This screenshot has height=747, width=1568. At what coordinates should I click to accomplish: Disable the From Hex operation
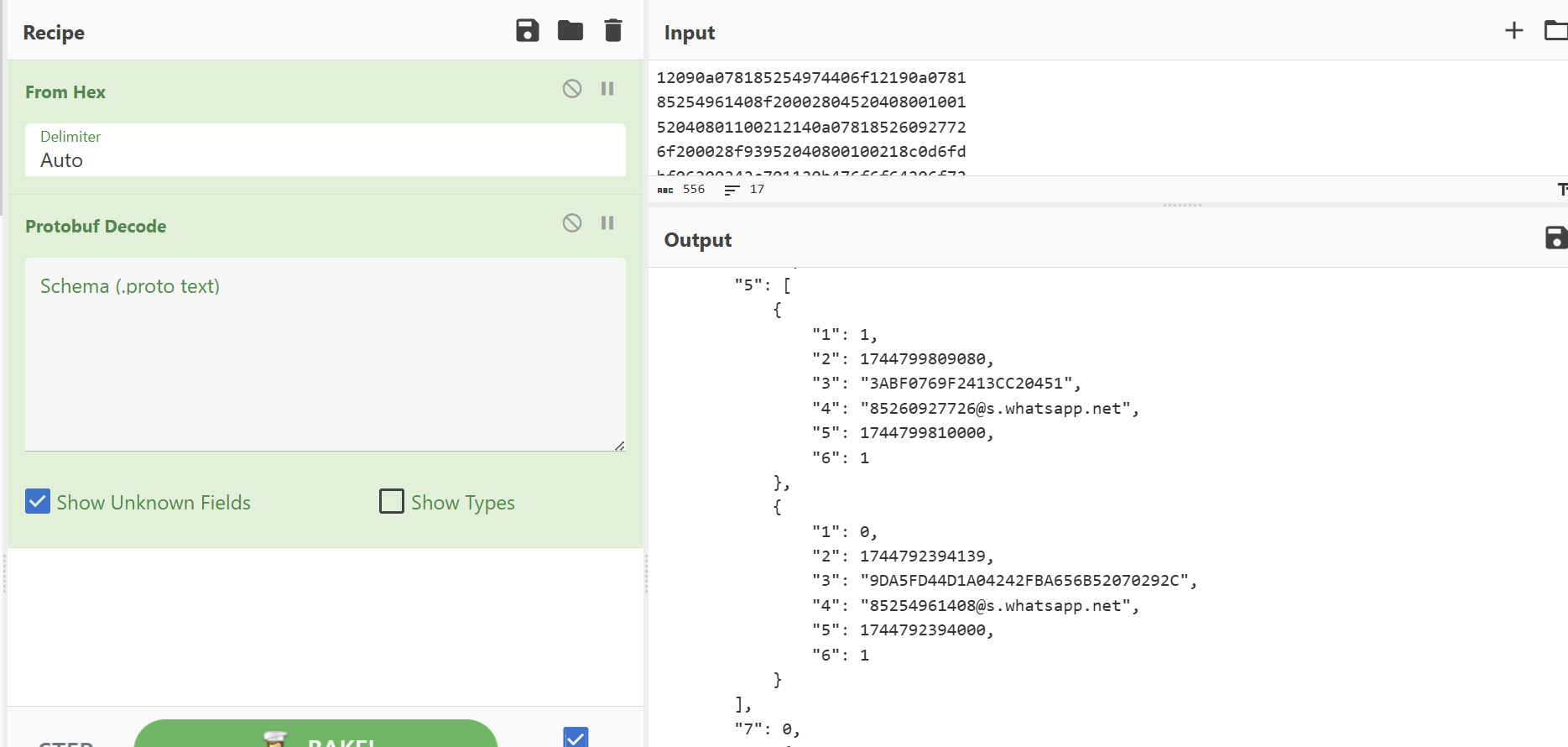pyautogui.click(x=572, y=89)
